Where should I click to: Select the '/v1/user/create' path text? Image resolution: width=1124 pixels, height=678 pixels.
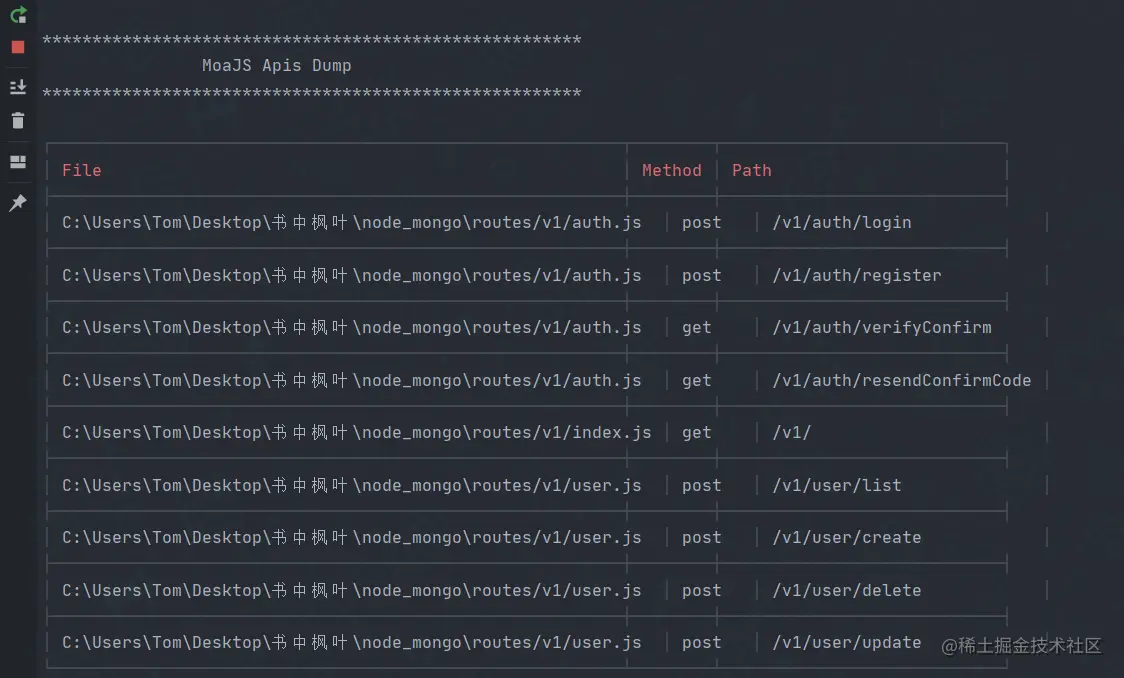(x=847, y=538)
